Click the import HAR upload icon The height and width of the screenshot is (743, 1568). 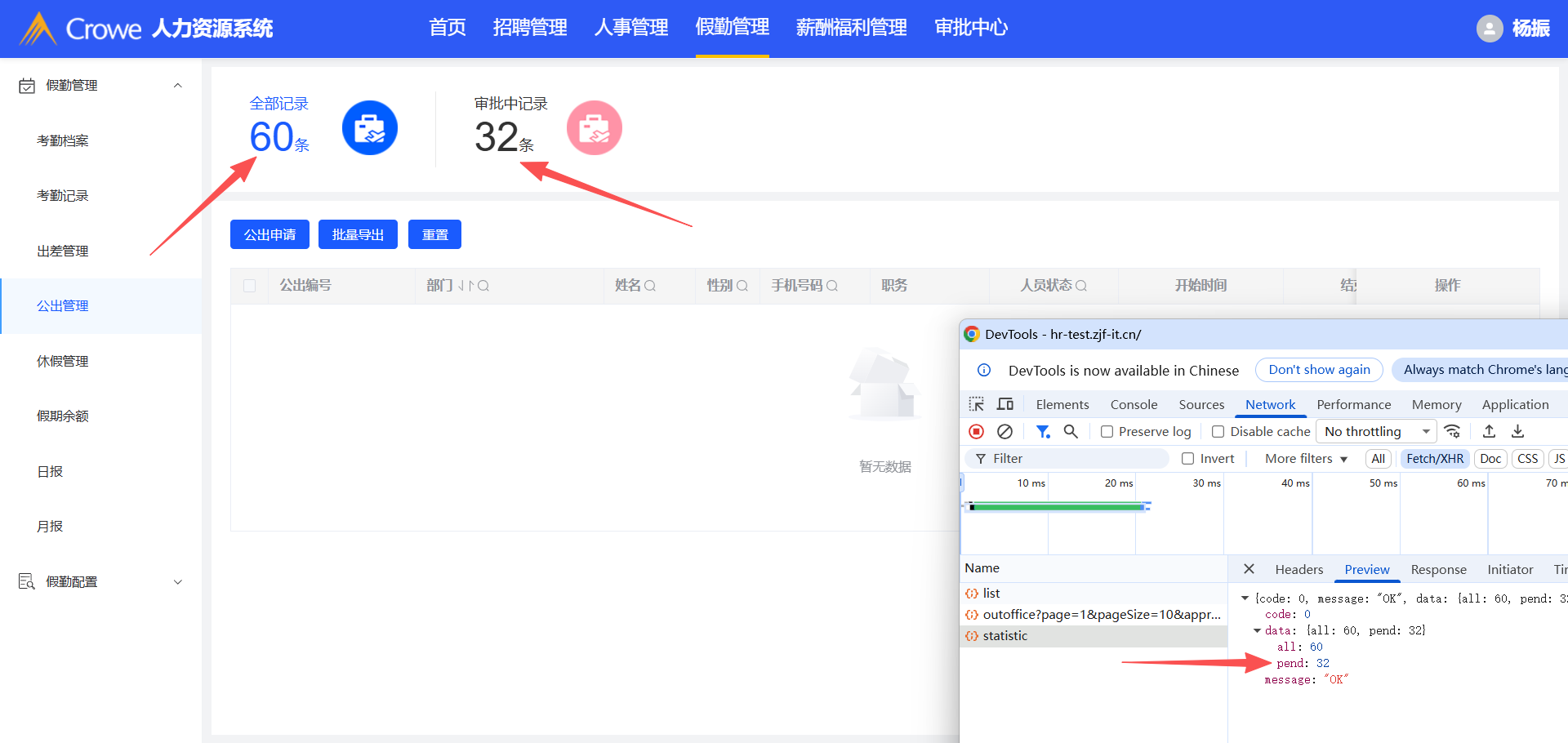1489,431
